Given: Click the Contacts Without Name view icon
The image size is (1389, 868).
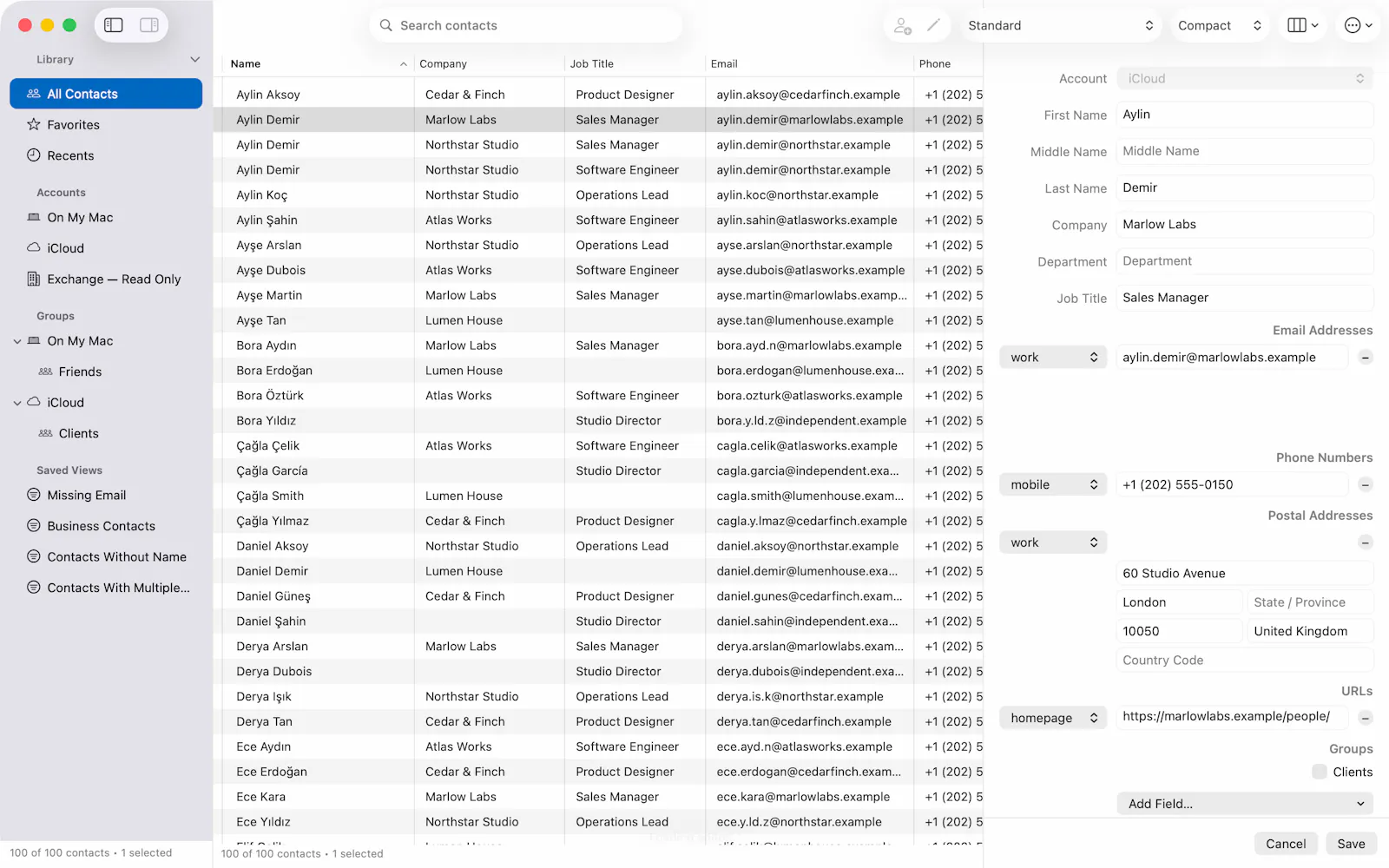Looking at the screenshot, I should click(34, 556).
